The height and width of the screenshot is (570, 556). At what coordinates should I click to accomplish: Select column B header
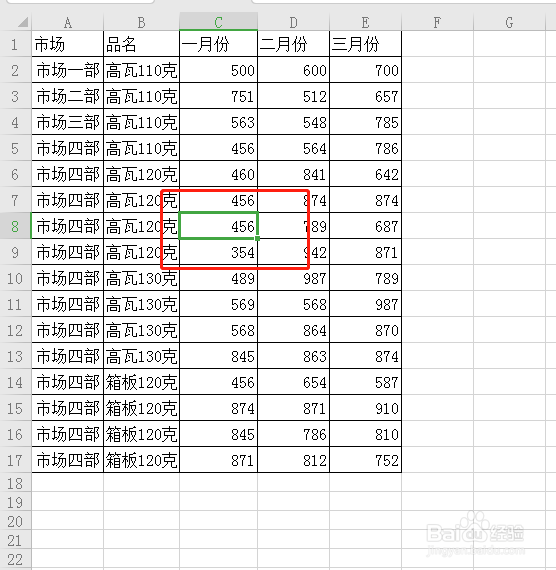coord(141,23)
